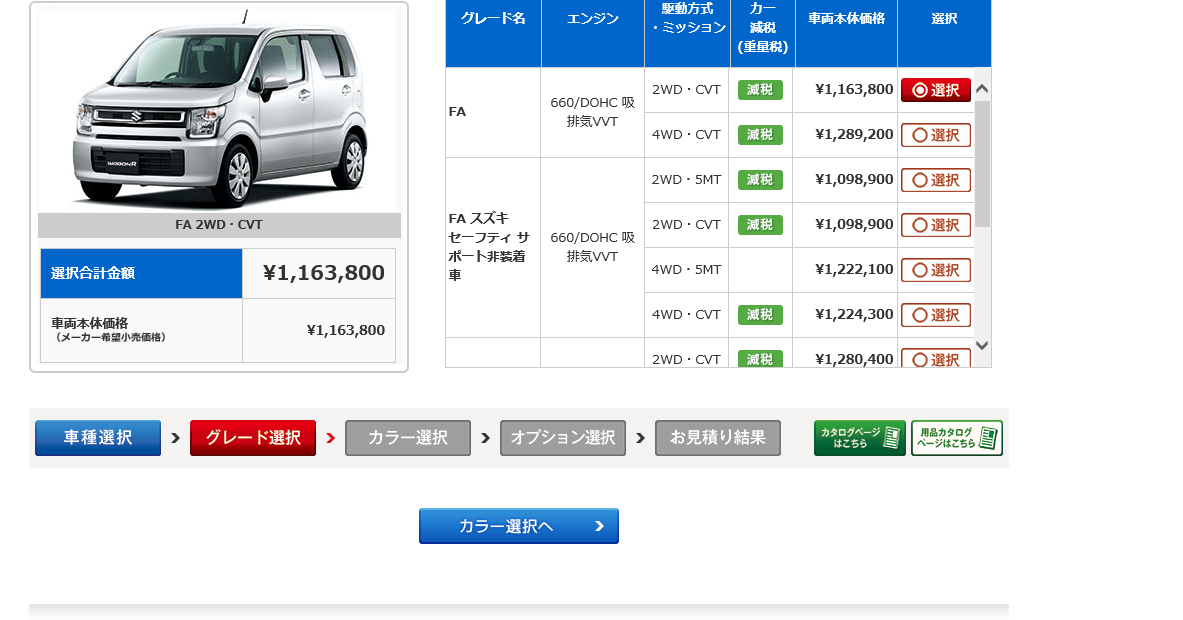The width and height of the screenshot is (1183, 620).
Task: Open the 用品カタログページはこちら link
Action: click(x=957, y=438)
